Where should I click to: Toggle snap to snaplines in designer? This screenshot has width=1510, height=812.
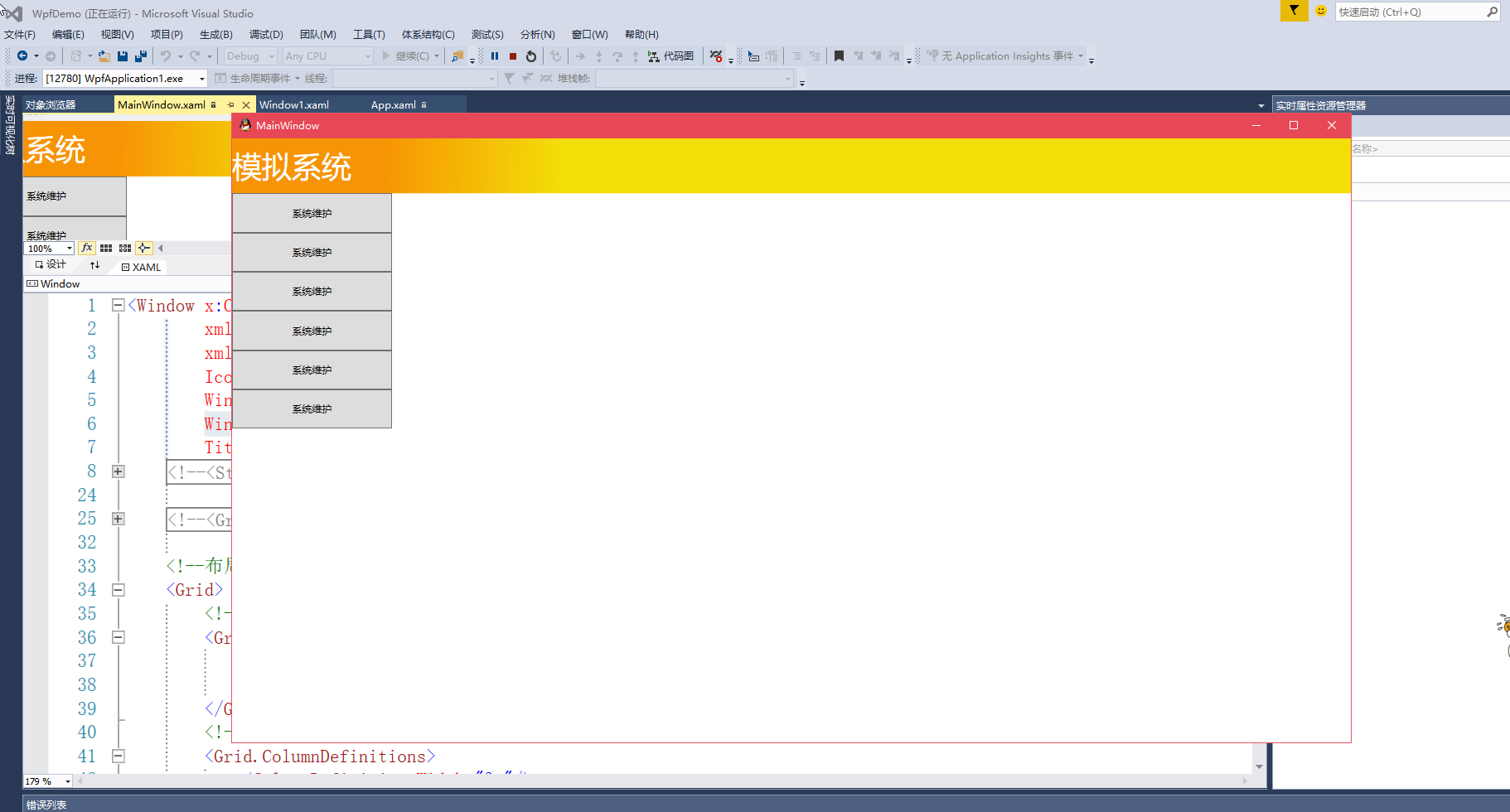[x=143, y=248]
